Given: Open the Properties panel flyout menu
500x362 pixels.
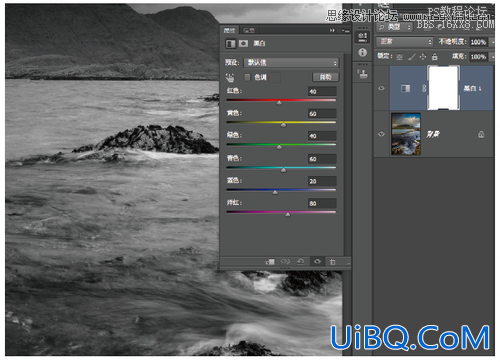Looking at the screenshot, I should pyautogui.click(x=345, y=30).
